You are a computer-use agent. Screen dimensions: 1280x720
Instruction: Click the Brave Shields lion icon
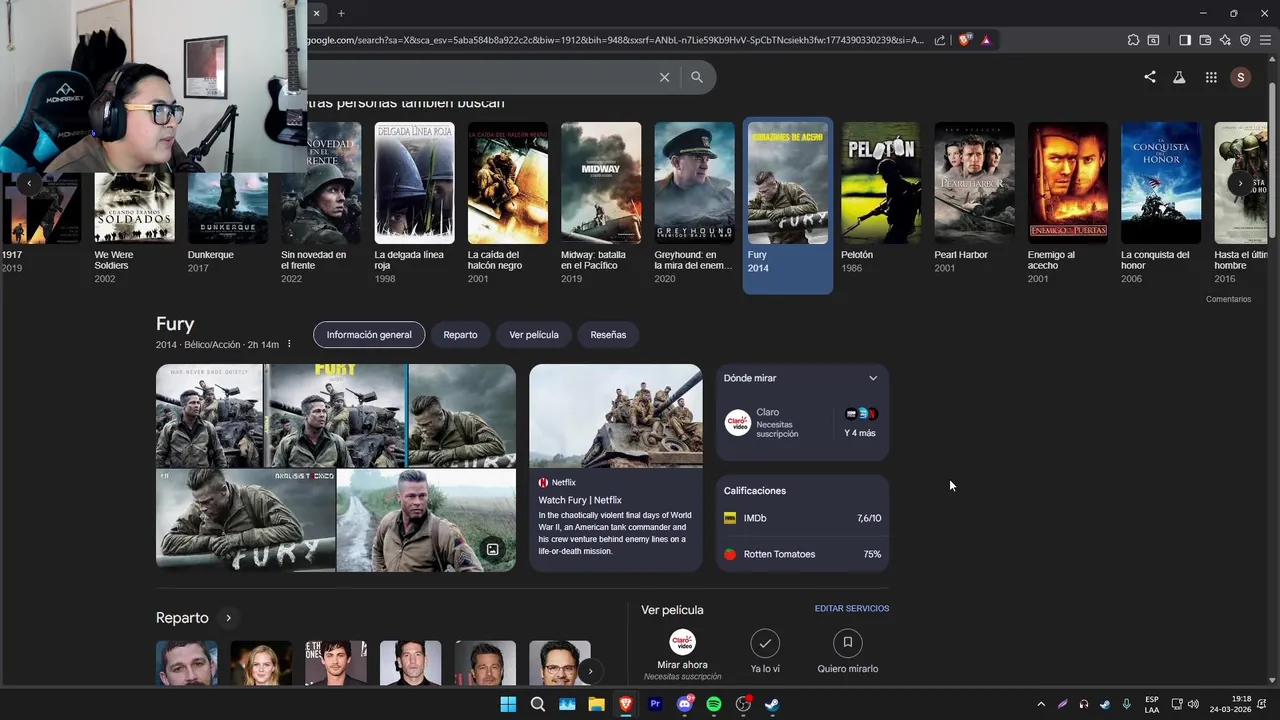pyautogui.click(x=964, y=40)
